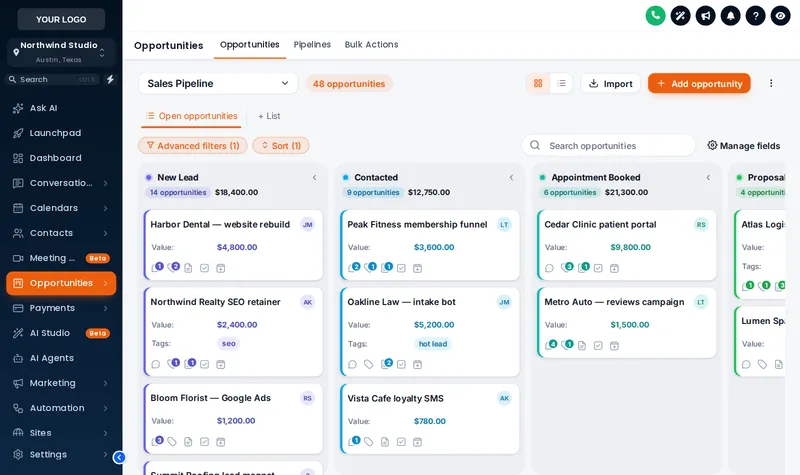Switch to list view toggle

[561, 83]
